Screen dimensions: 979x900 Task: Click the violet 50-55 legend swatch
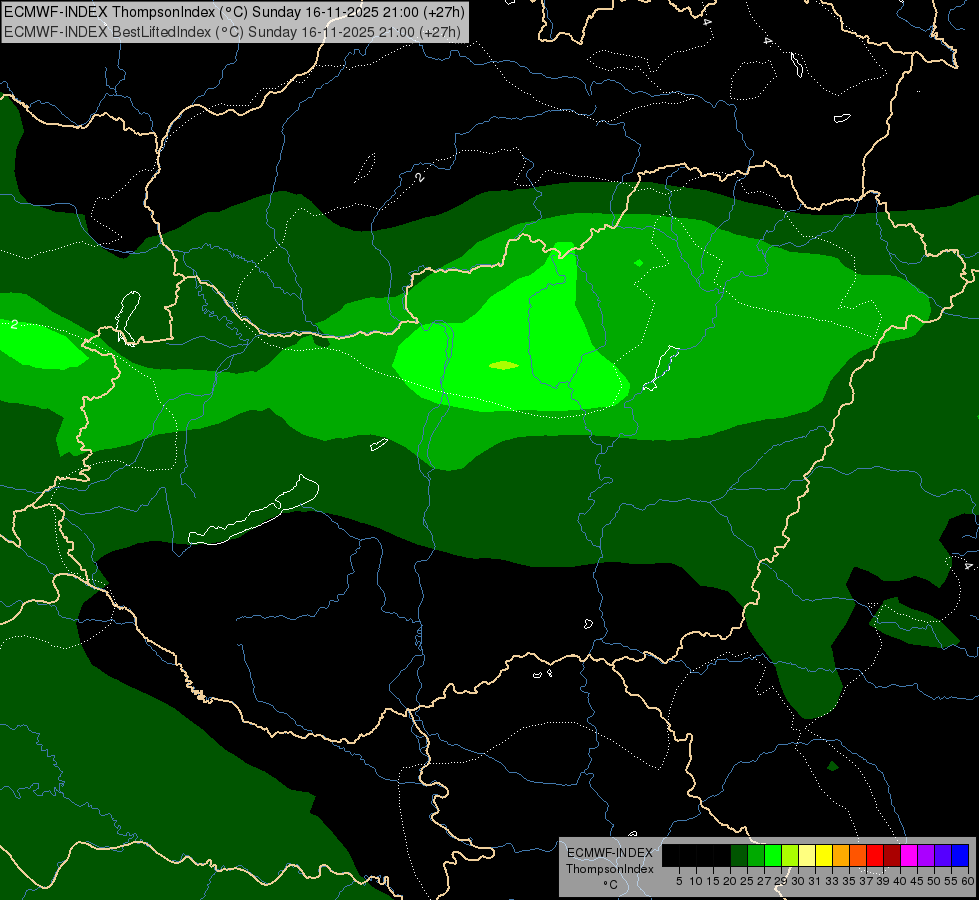[943, 855]
